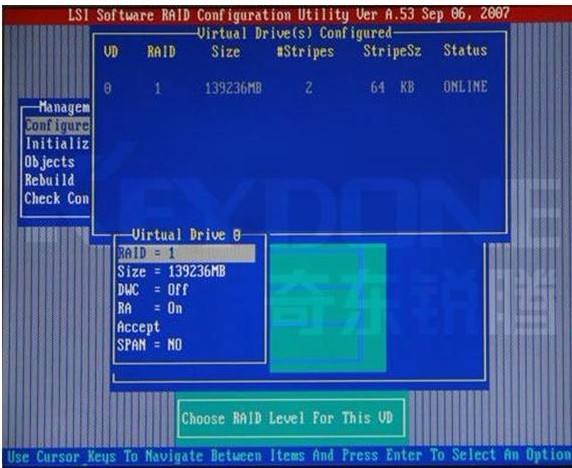Click the #Stripes column header
Image resolution: width=572 pixels, height=468 pixels.
point(305,51)
